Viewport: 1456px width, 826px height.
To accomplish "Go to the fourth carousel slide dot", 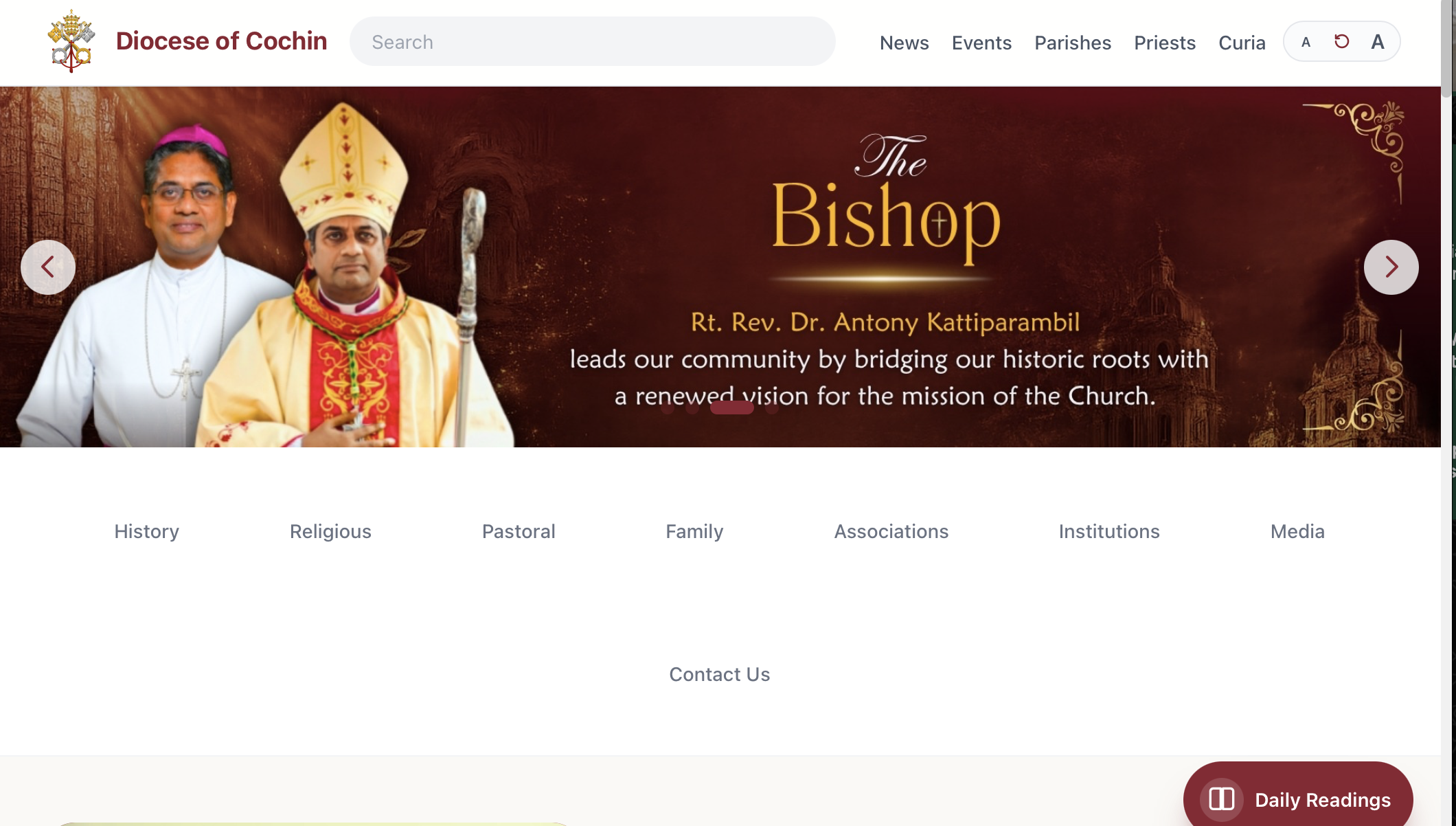I will (772, 408).
